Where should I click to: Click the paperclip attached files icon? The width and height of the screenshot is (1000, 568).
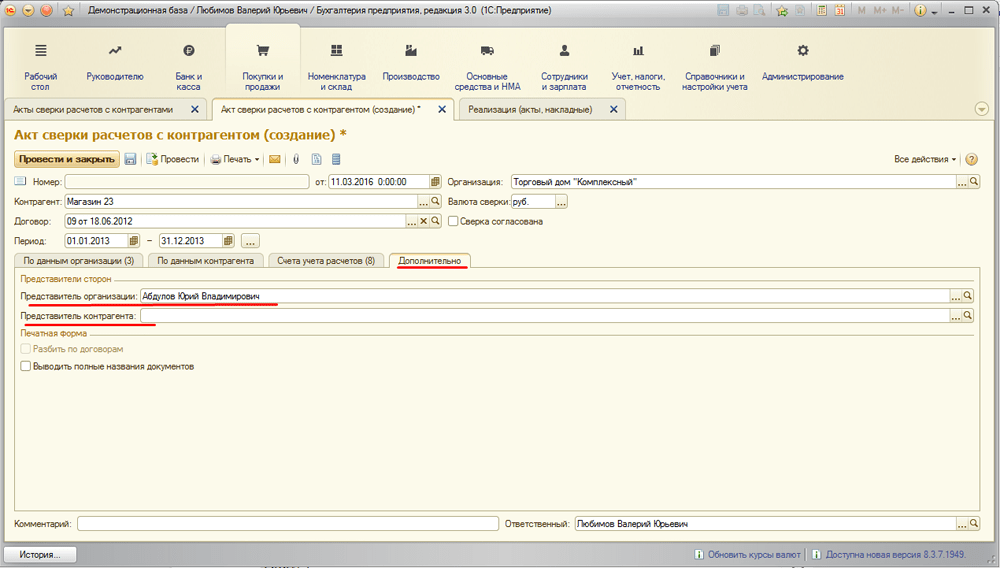point(296,159)
